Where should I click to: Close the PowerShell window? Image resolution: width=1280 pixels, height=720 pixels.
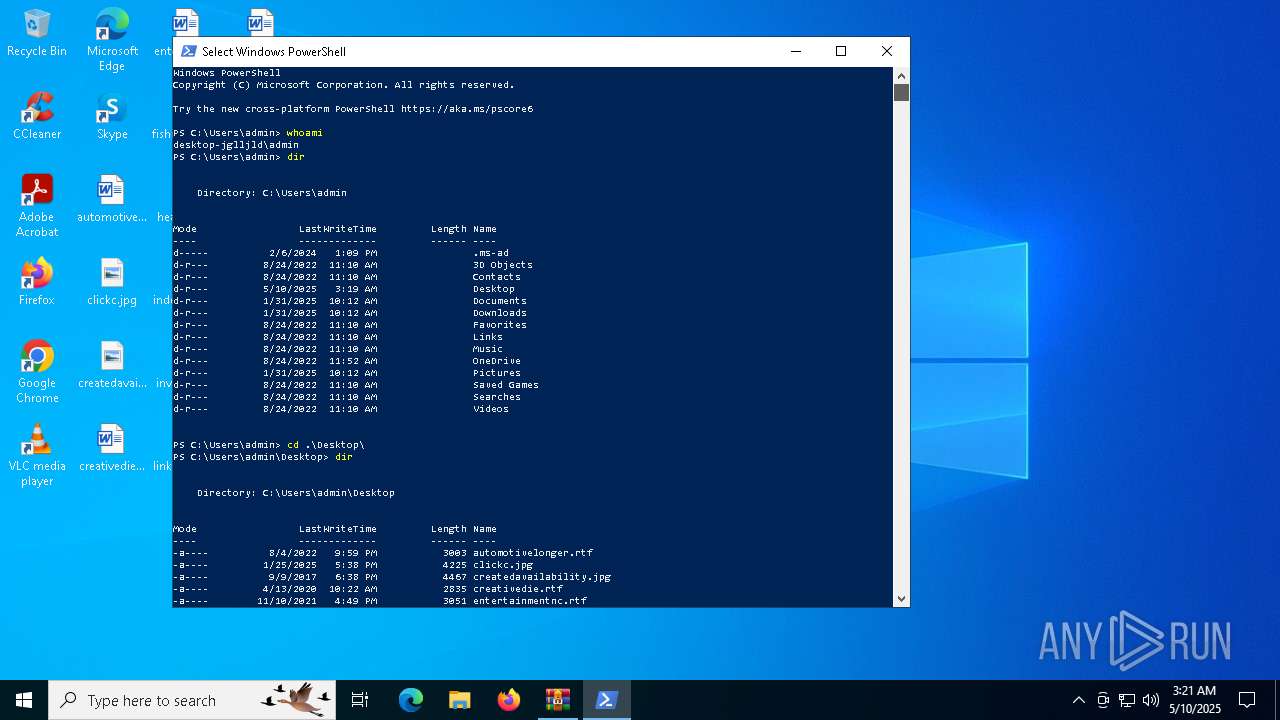click(887, 51)
